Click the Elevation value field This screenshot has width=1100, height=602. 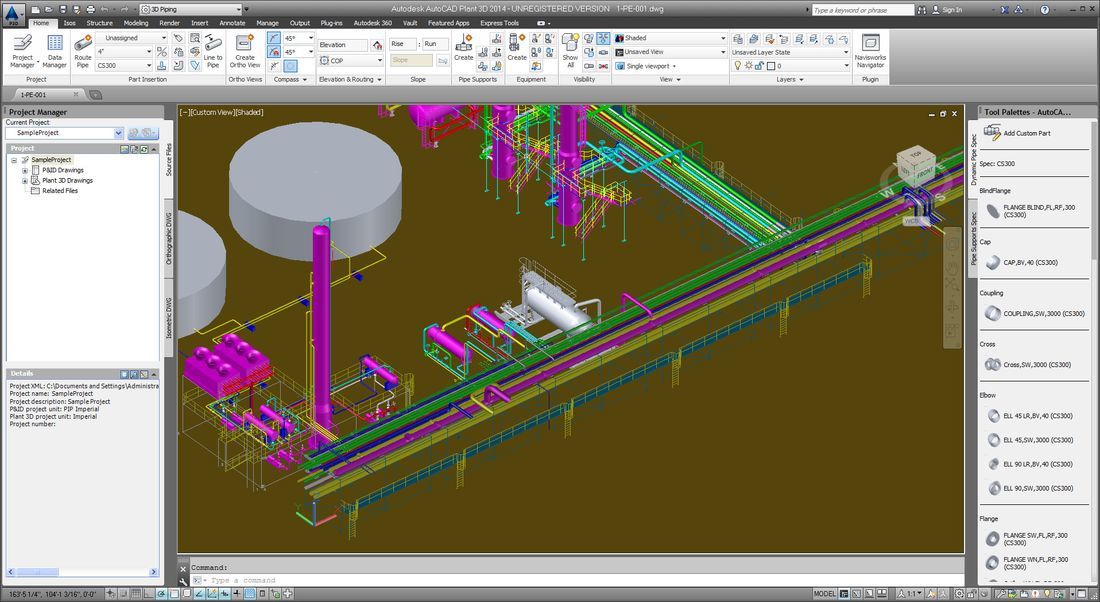click(x=343, y=45)
